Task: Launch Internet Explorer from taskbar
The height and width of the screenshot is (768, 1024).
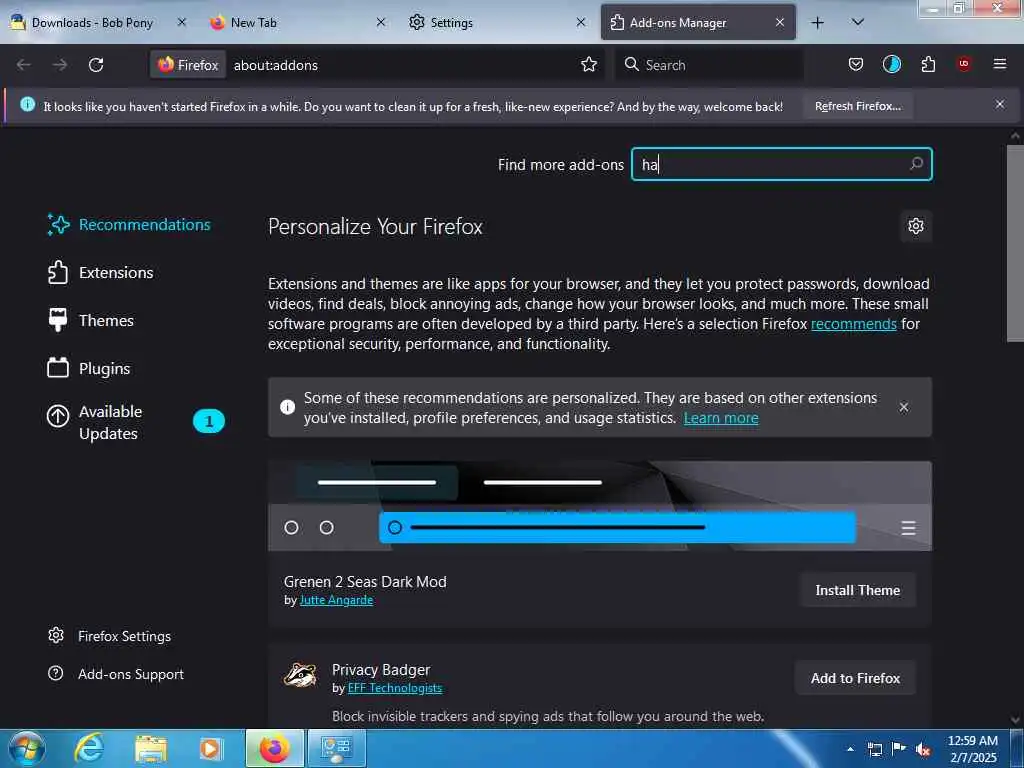Action: [88, 748]
